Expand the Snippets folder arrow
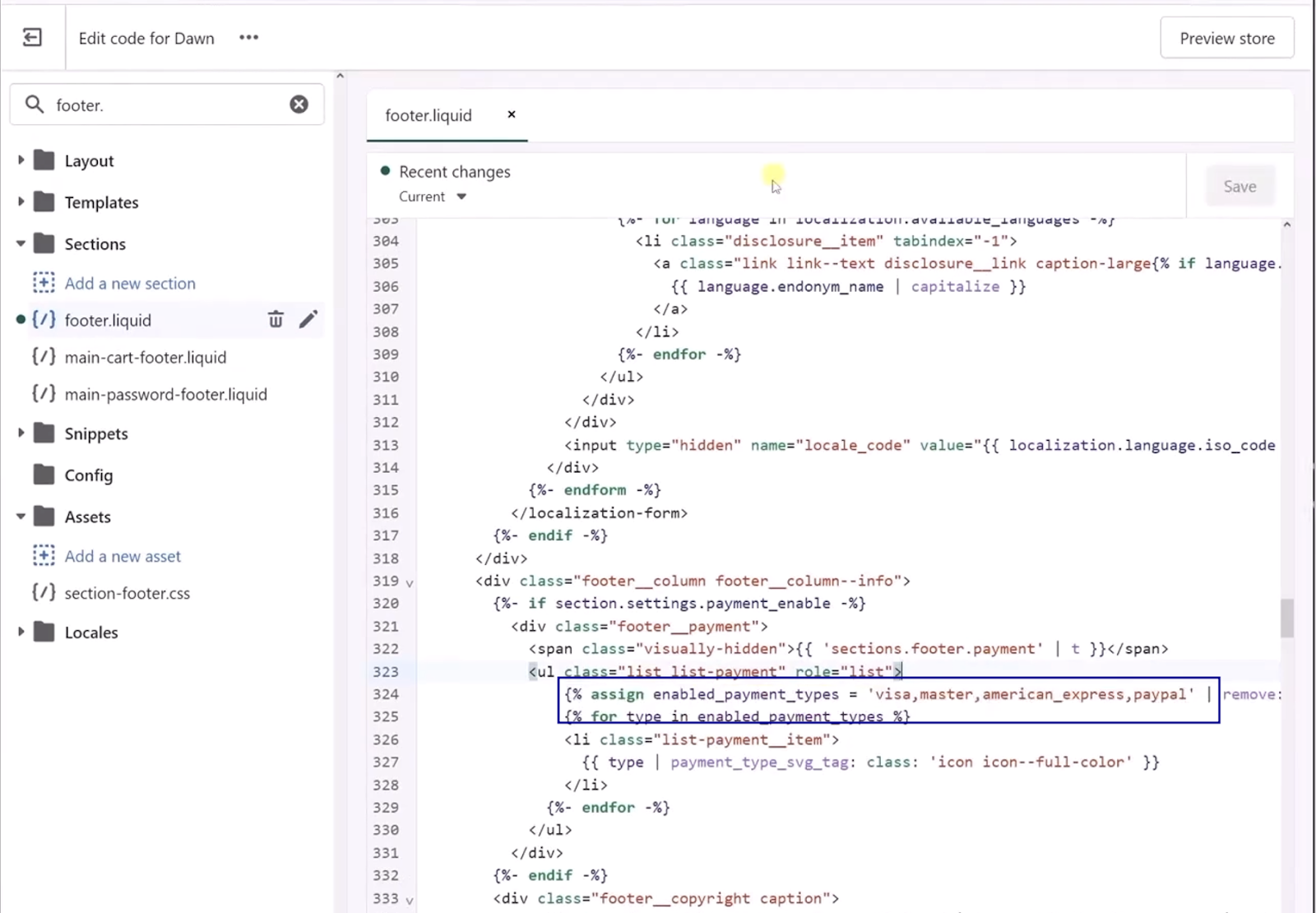Image resolution: width=1316 pixels, height=913 pixels. pos(21,433)
